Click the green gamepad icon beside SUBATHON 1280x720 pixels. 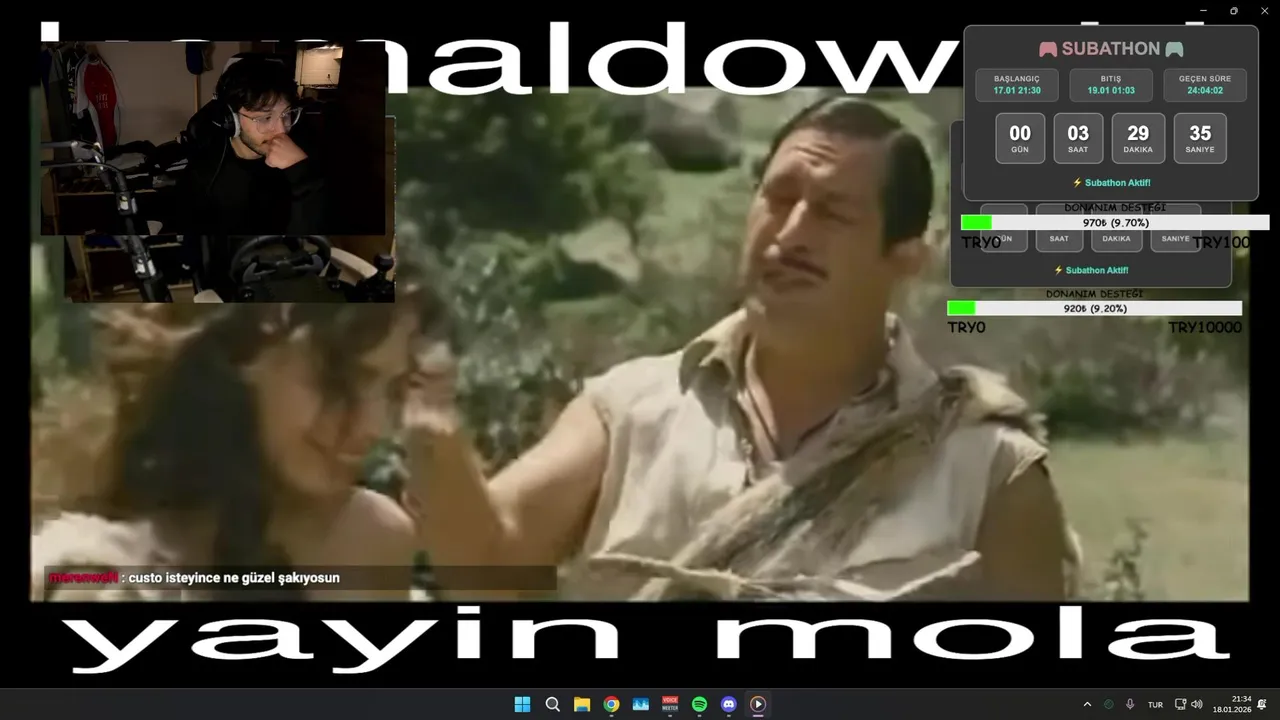(1174, 49)
